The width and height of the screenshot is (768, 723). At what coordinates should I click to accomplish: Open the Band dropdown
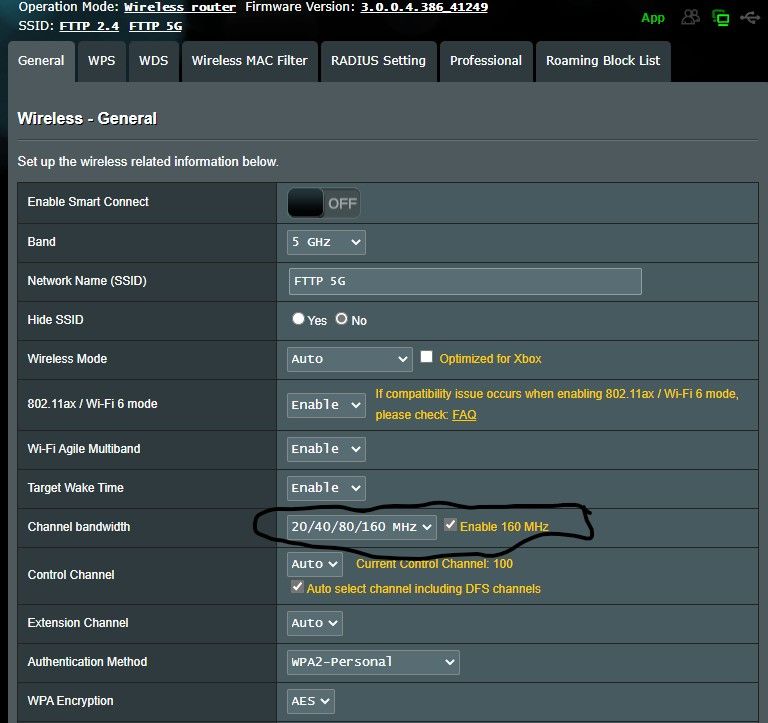tap(326, 242)
